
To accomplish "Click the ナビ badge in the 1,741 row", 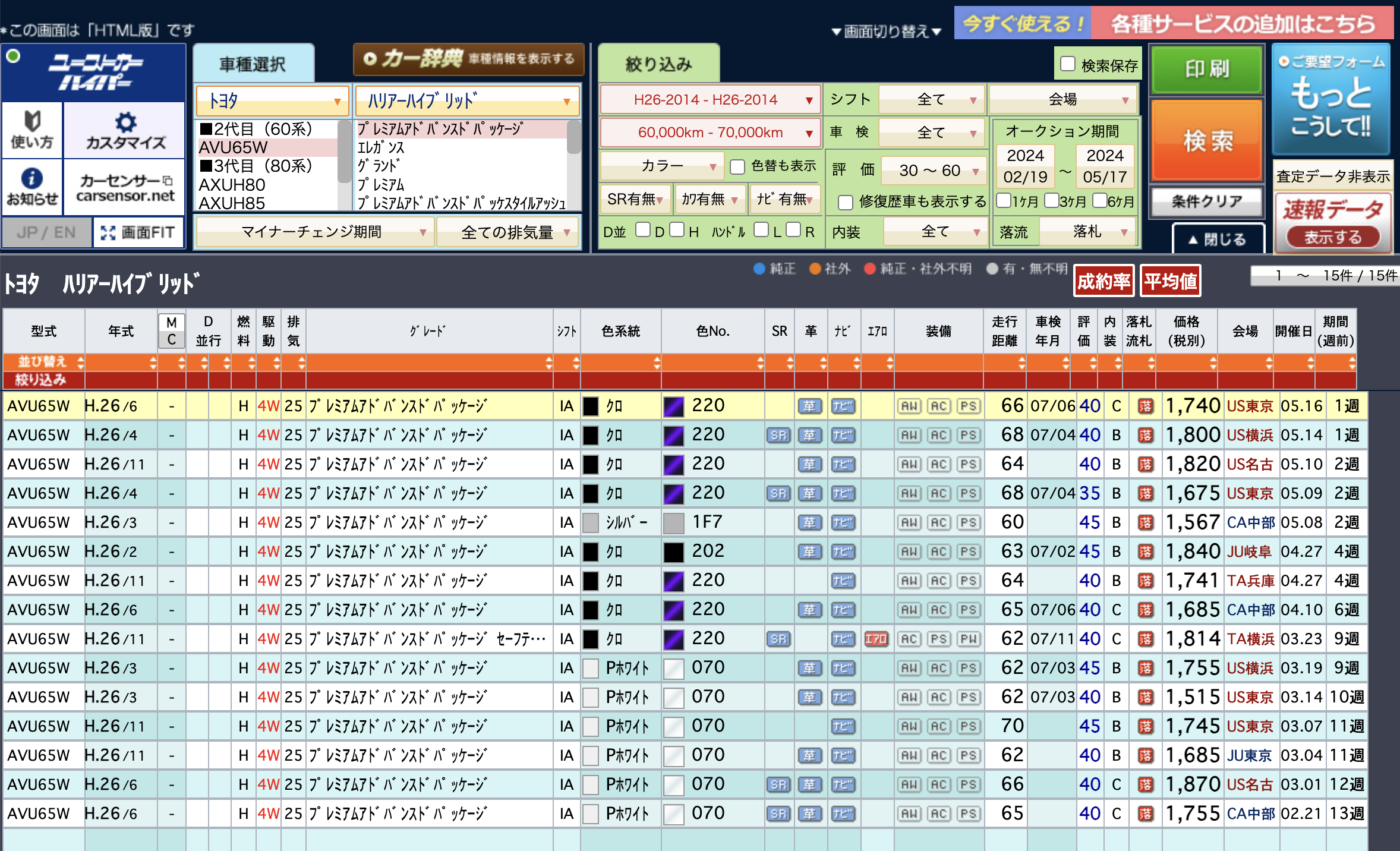I will tap(843, 581).
